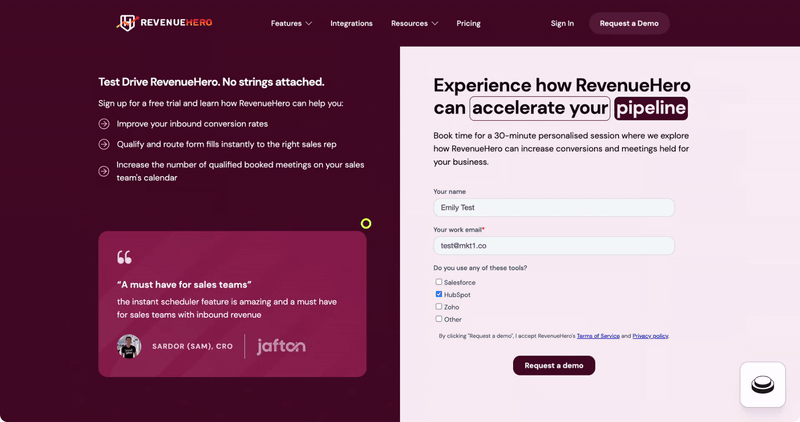Screen dimensions: 800x422
Task: Click Sardor's avatar photo in testimonial
Action: tap(129, 346)
